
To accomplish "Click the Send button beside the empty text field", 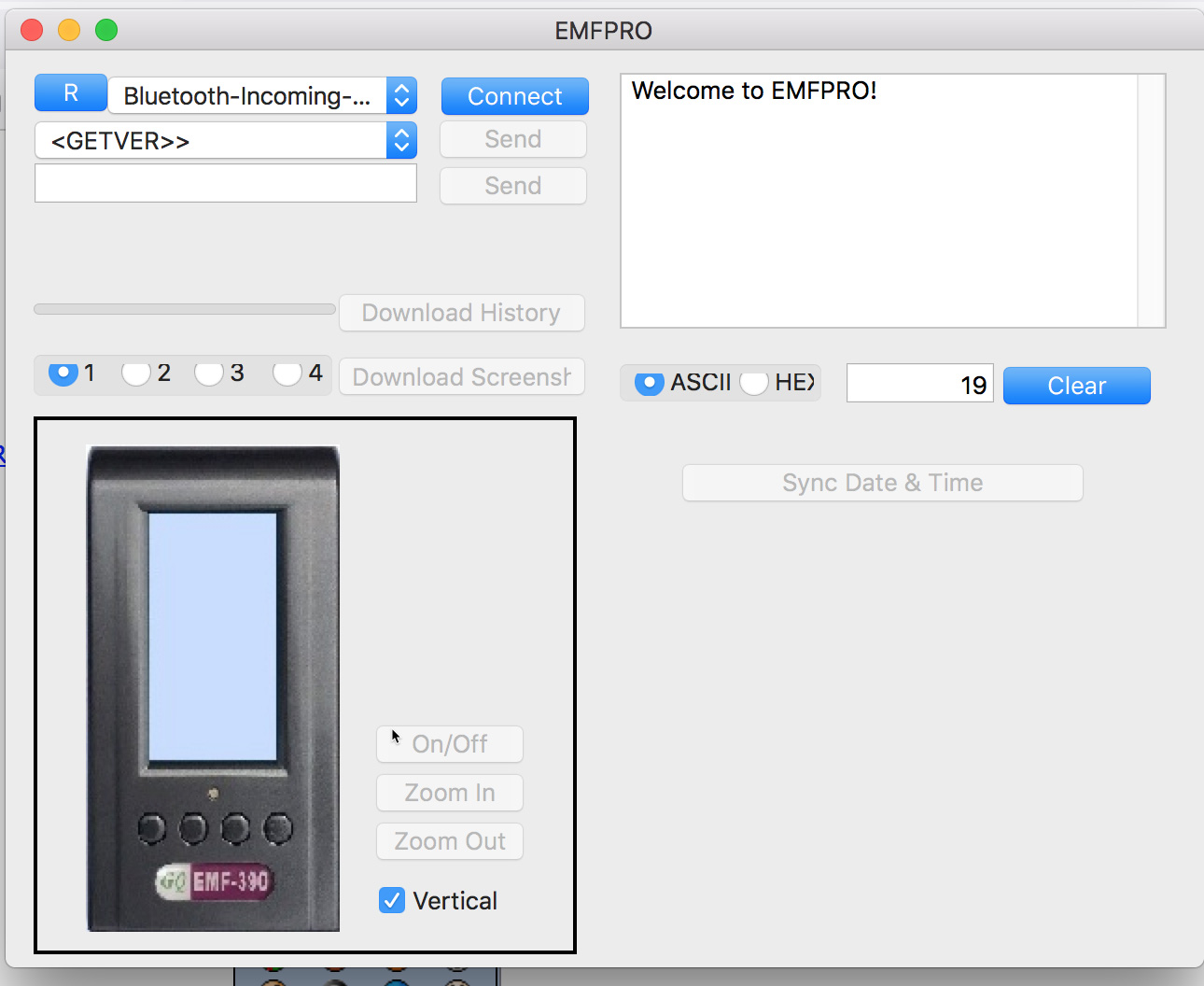I will pyautogui.click(x=513, y=186).
